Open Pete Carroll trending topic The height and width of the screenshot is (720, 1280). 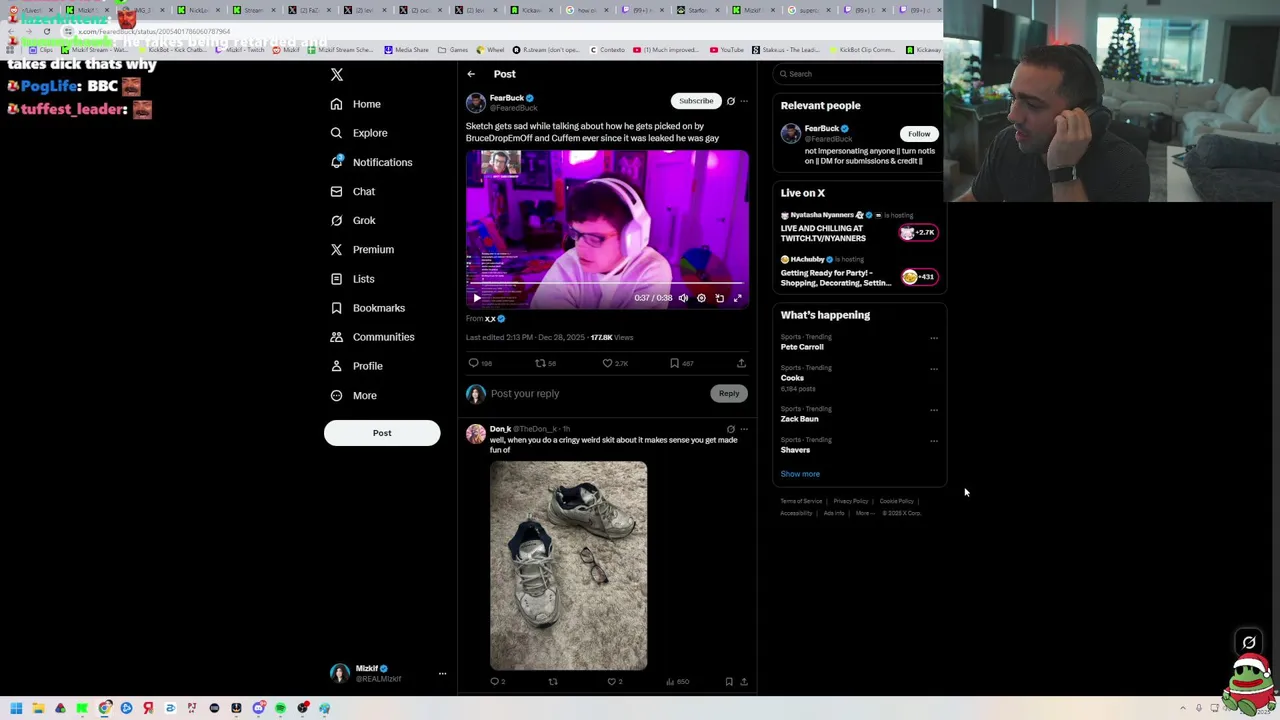click(x=802, y=347)
